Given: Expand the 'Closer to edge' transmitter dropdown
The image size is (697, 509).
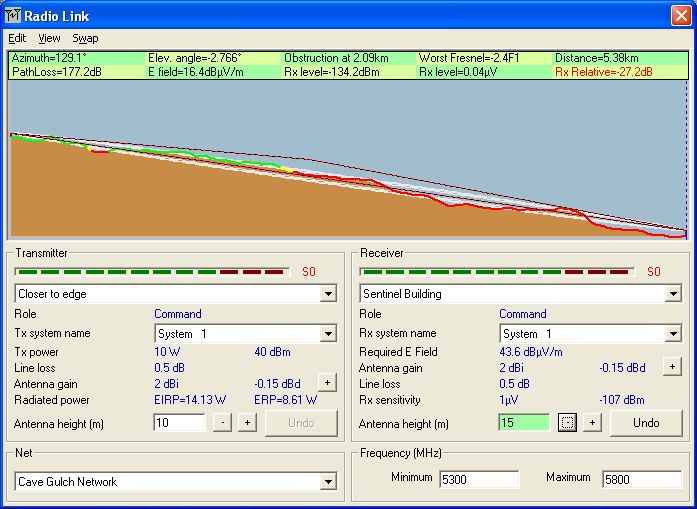Looking at the screenshot, I should pos(327,294).
